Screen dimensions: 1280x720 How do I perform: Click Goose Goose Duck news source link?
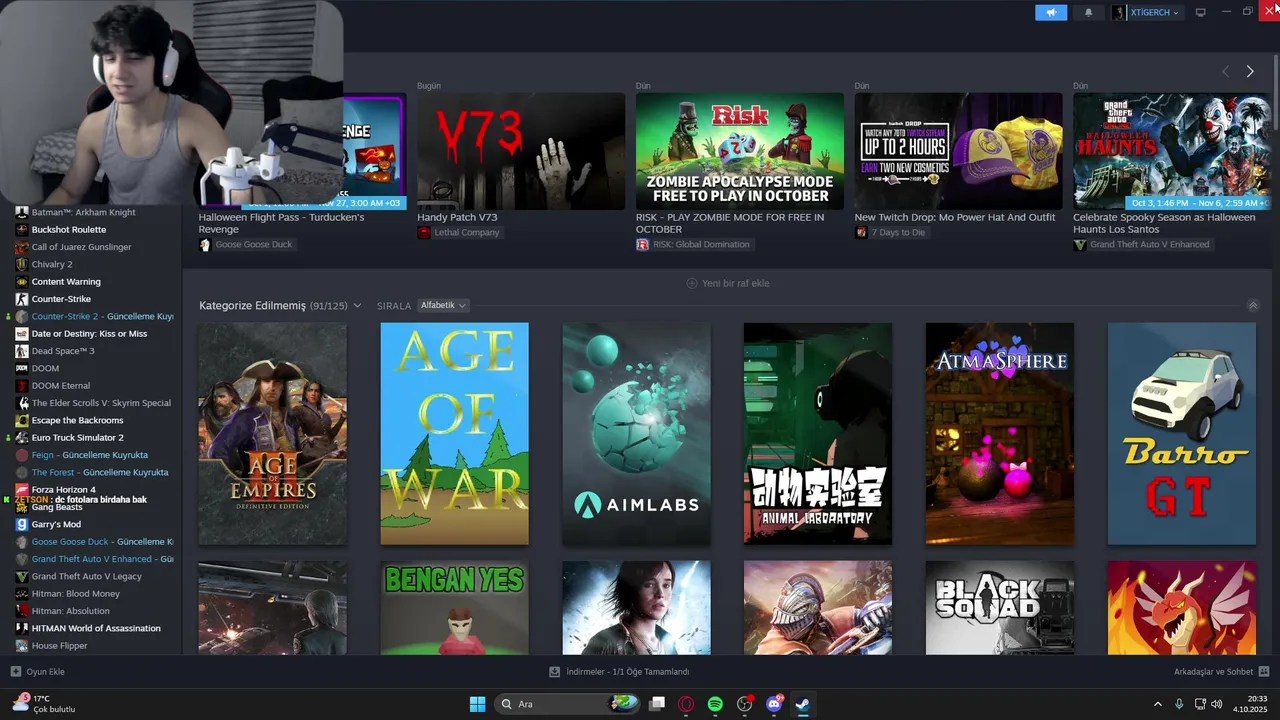click(x=254, y=244)
